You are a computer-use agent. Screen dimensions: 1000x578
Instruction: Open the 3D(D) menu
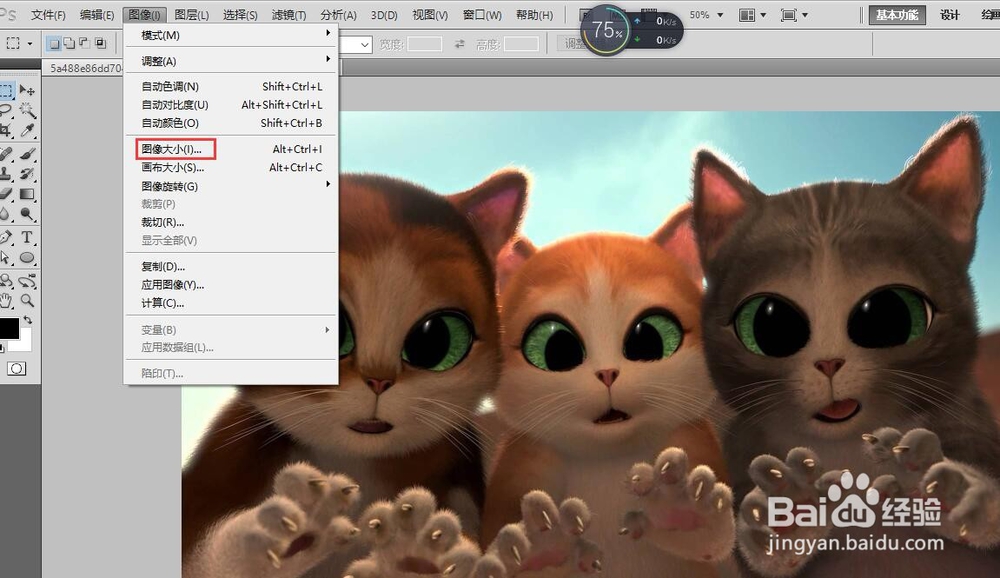[384, 15]
